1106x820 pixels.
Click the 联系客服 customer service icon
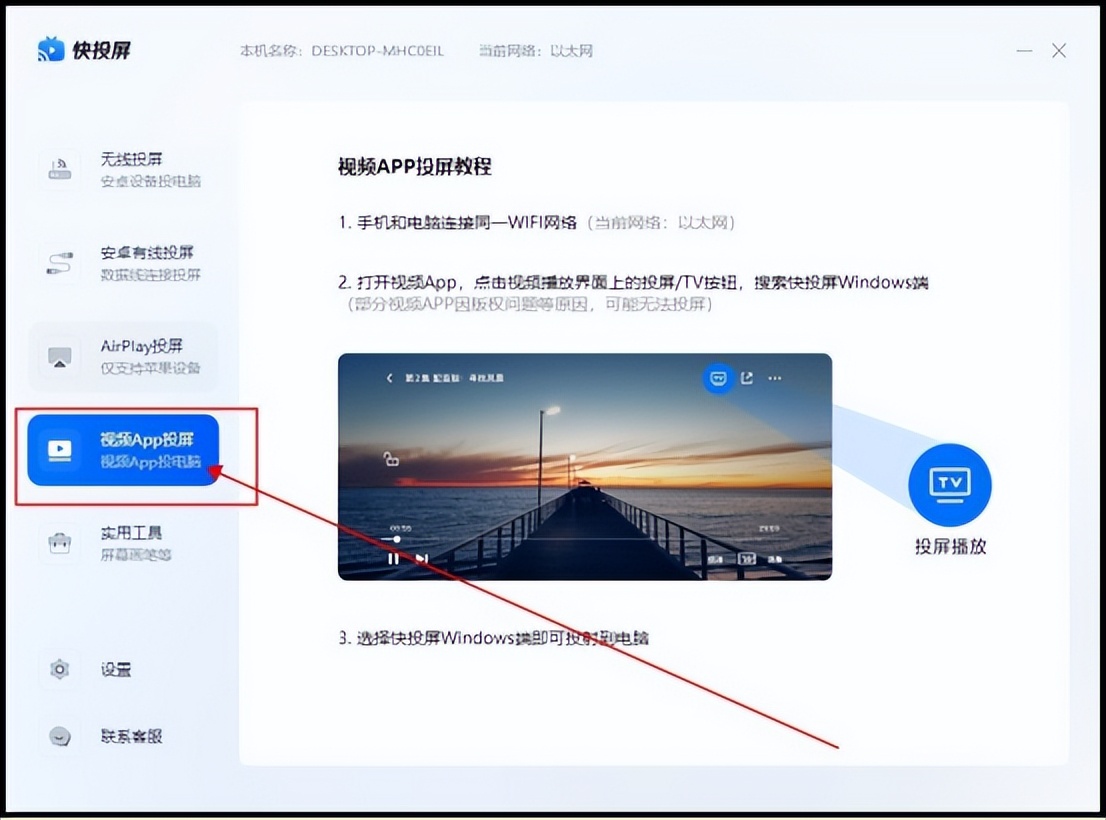click(x=60, y=737)
